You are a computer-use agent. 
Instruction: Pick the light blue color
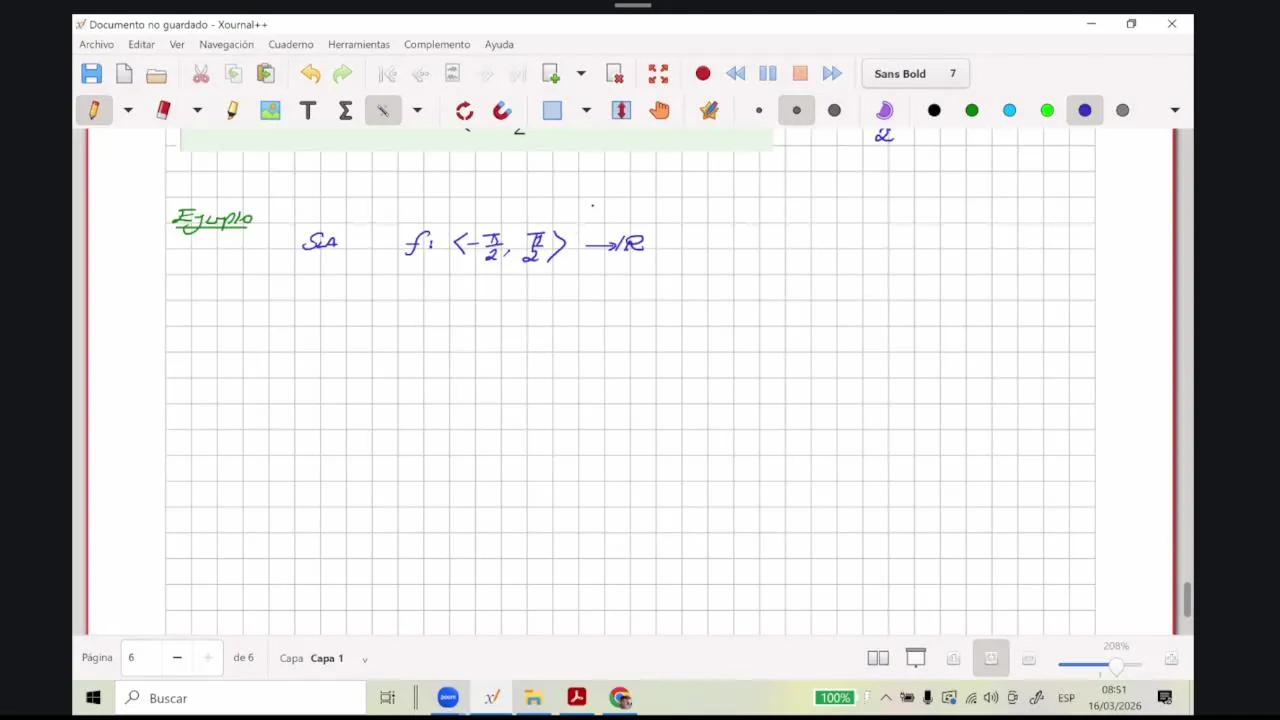click(x=1009, y=110)
